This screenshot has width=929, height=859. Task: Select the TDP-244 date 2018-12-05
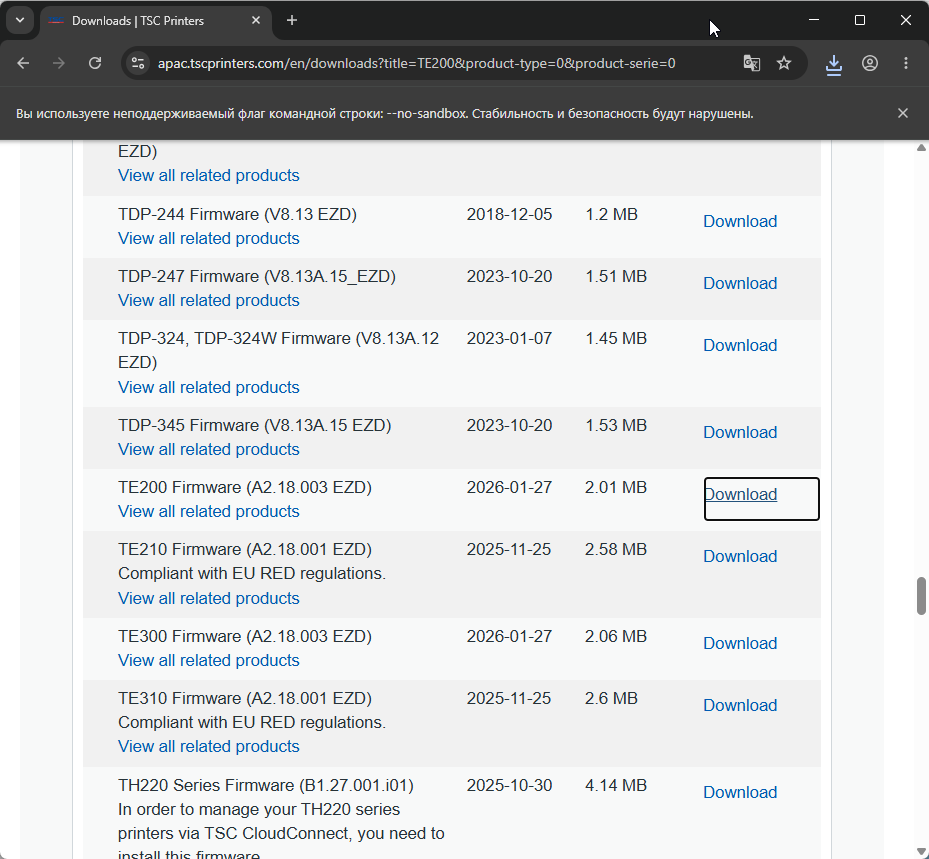point(509,214)
